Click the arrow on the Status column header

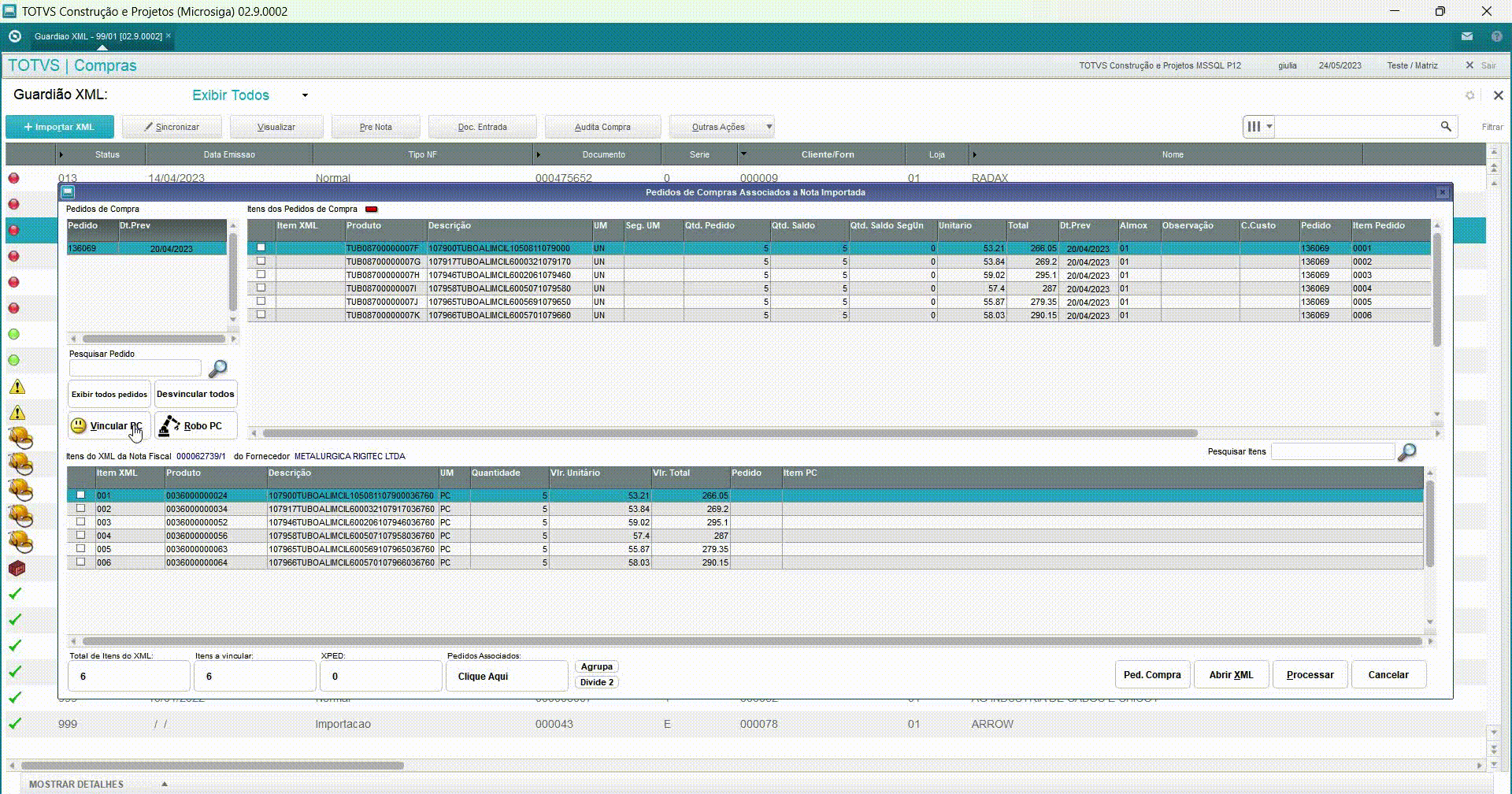pos(61,154)
